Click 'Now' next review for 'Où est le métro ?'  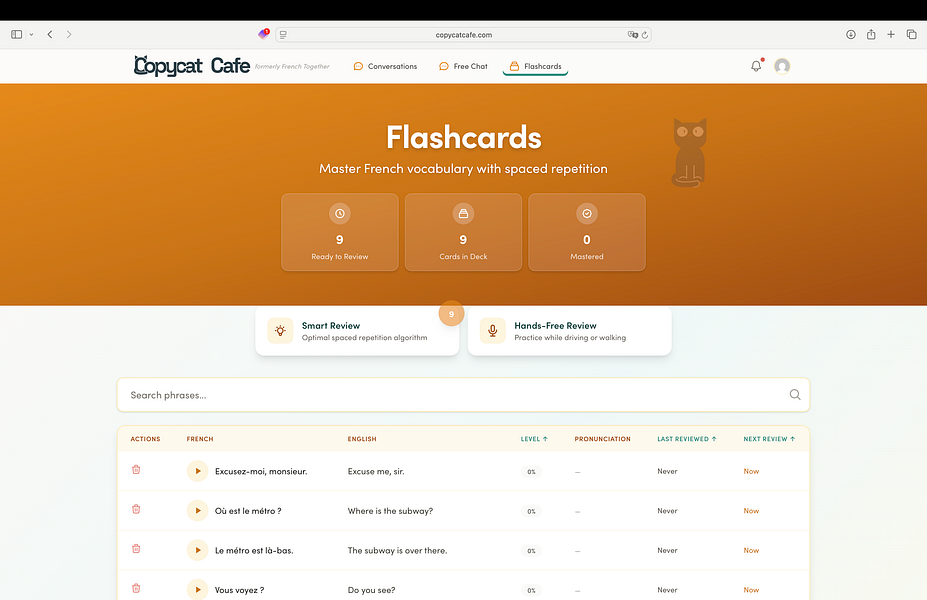(x=751, y=511)
